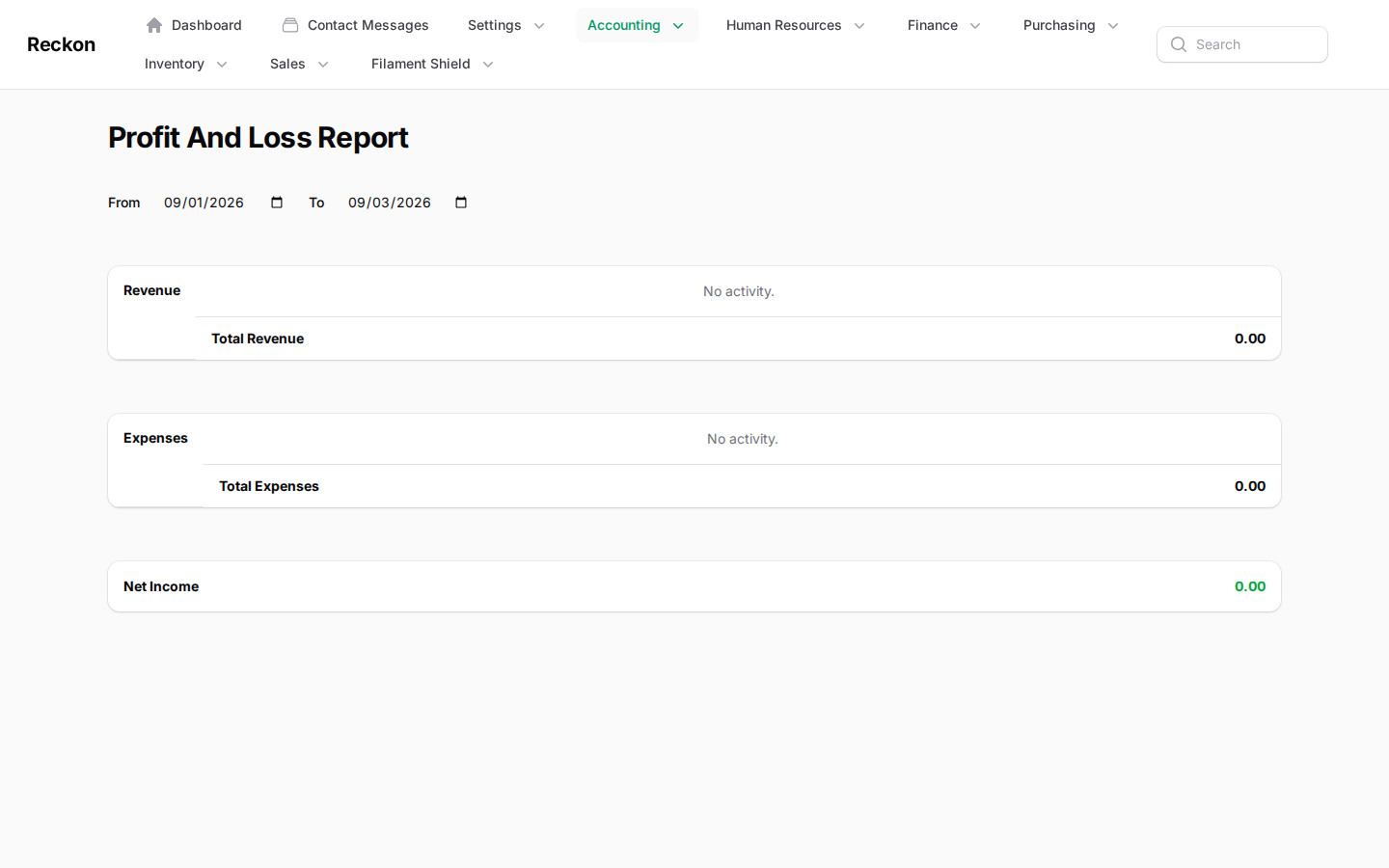Open the Finance menu
This screenshot has height=868, width=1389.
tap(944, 25)
